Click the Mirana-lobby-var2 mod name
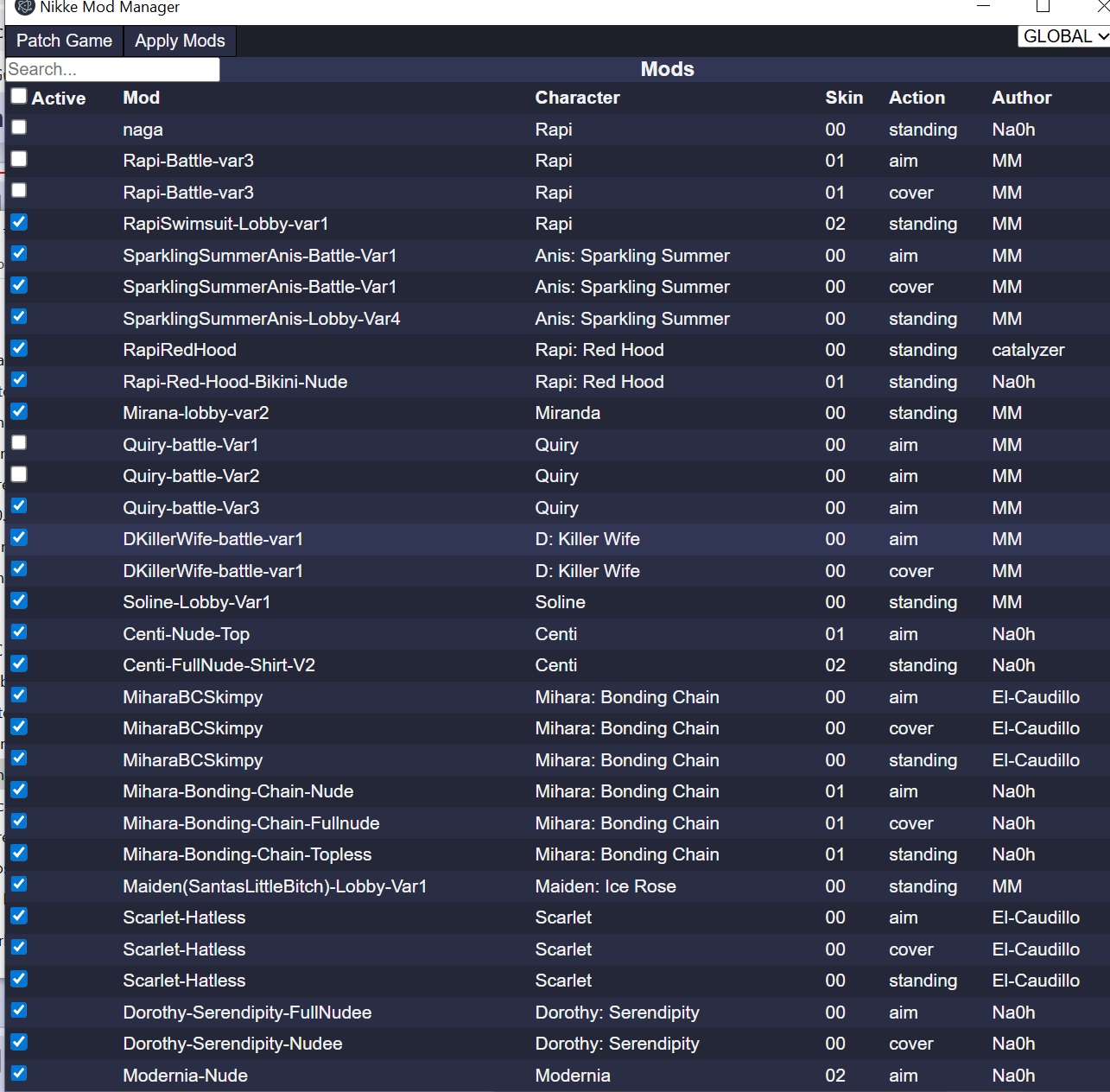This screenshot has width=1110, height=1092. point(196,413)
